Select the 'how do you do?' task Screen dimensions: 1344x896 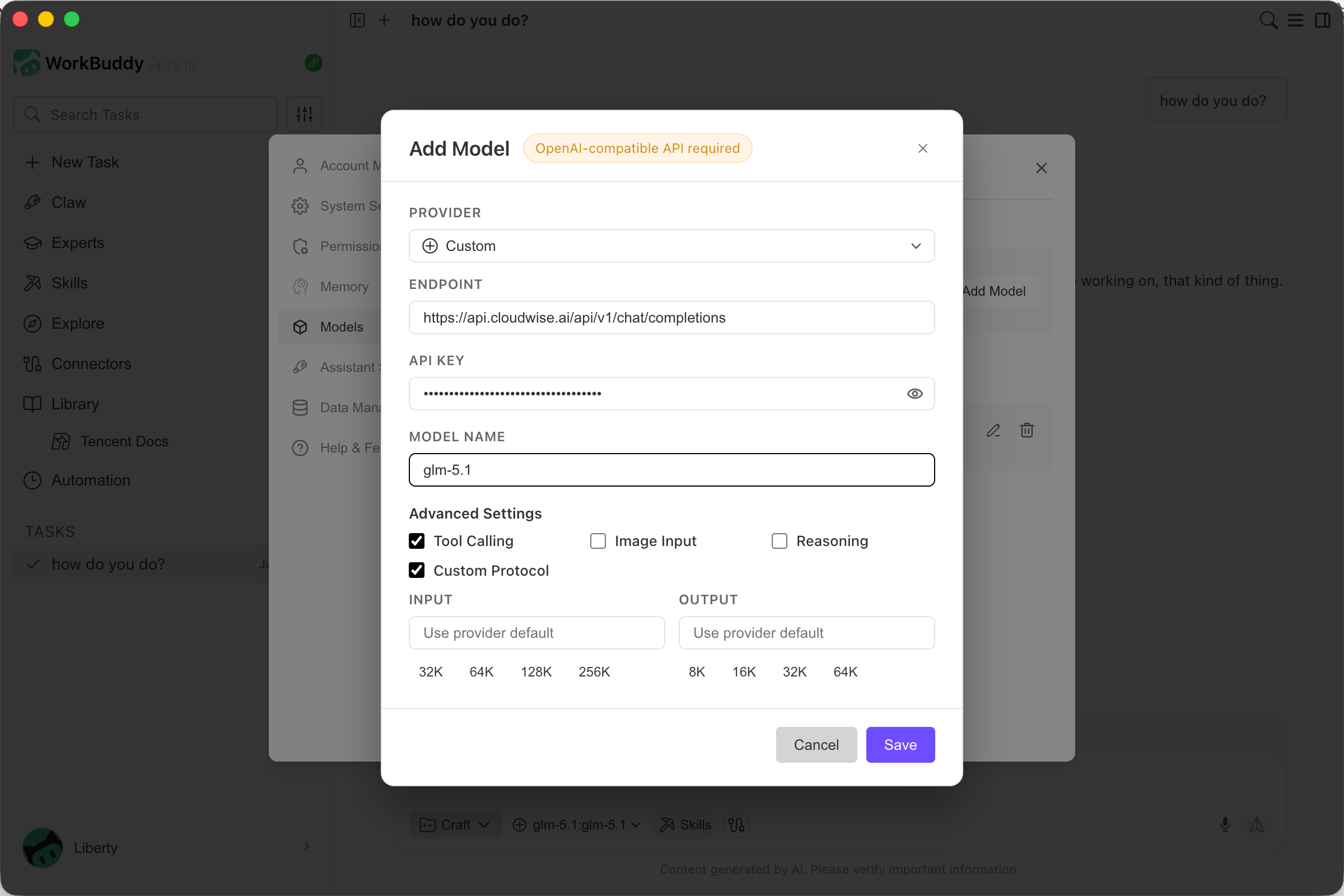[141, 564]
